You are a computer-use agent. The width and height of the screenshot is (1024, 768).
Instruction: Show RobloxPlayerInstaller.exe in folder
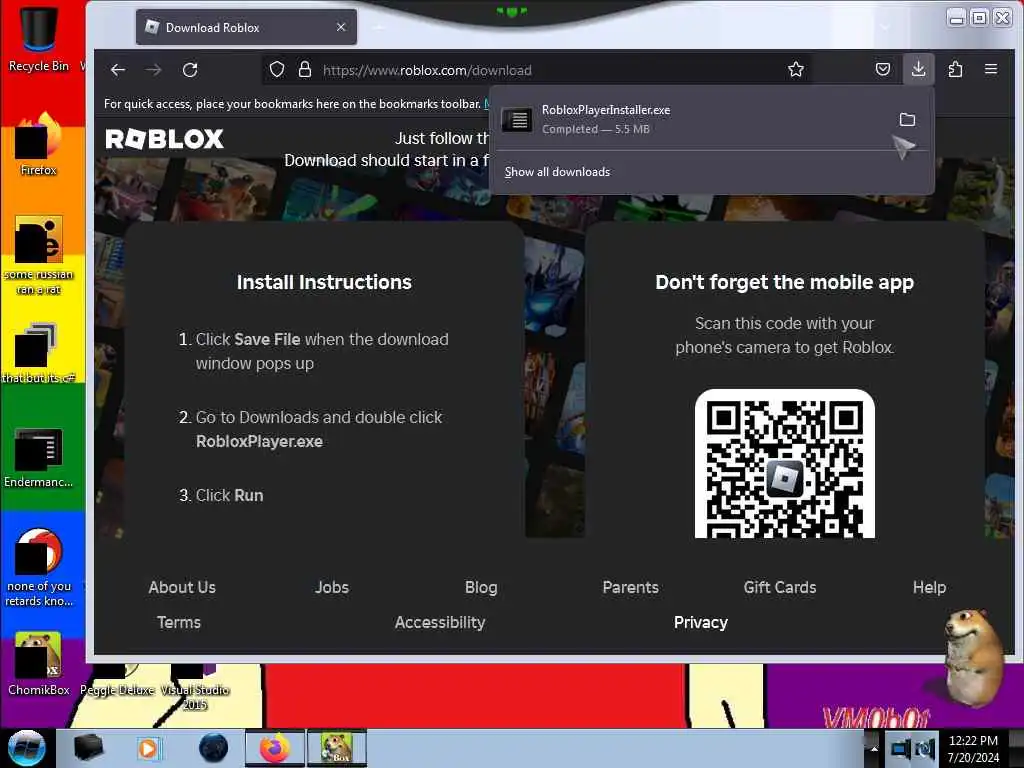pyautogui.click(x=907, y=120)
